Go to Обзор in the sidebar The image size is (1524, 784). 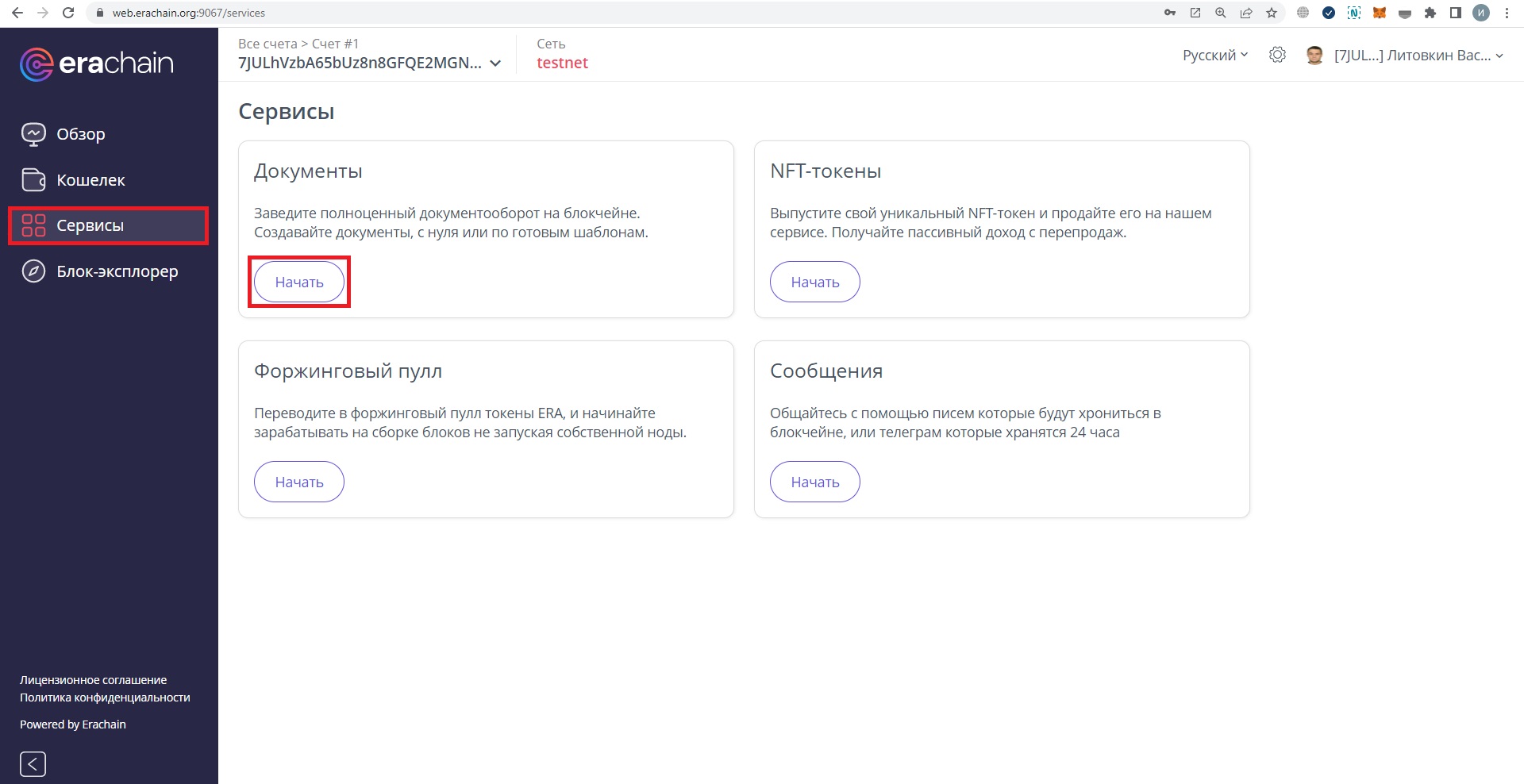coord(80,134)
